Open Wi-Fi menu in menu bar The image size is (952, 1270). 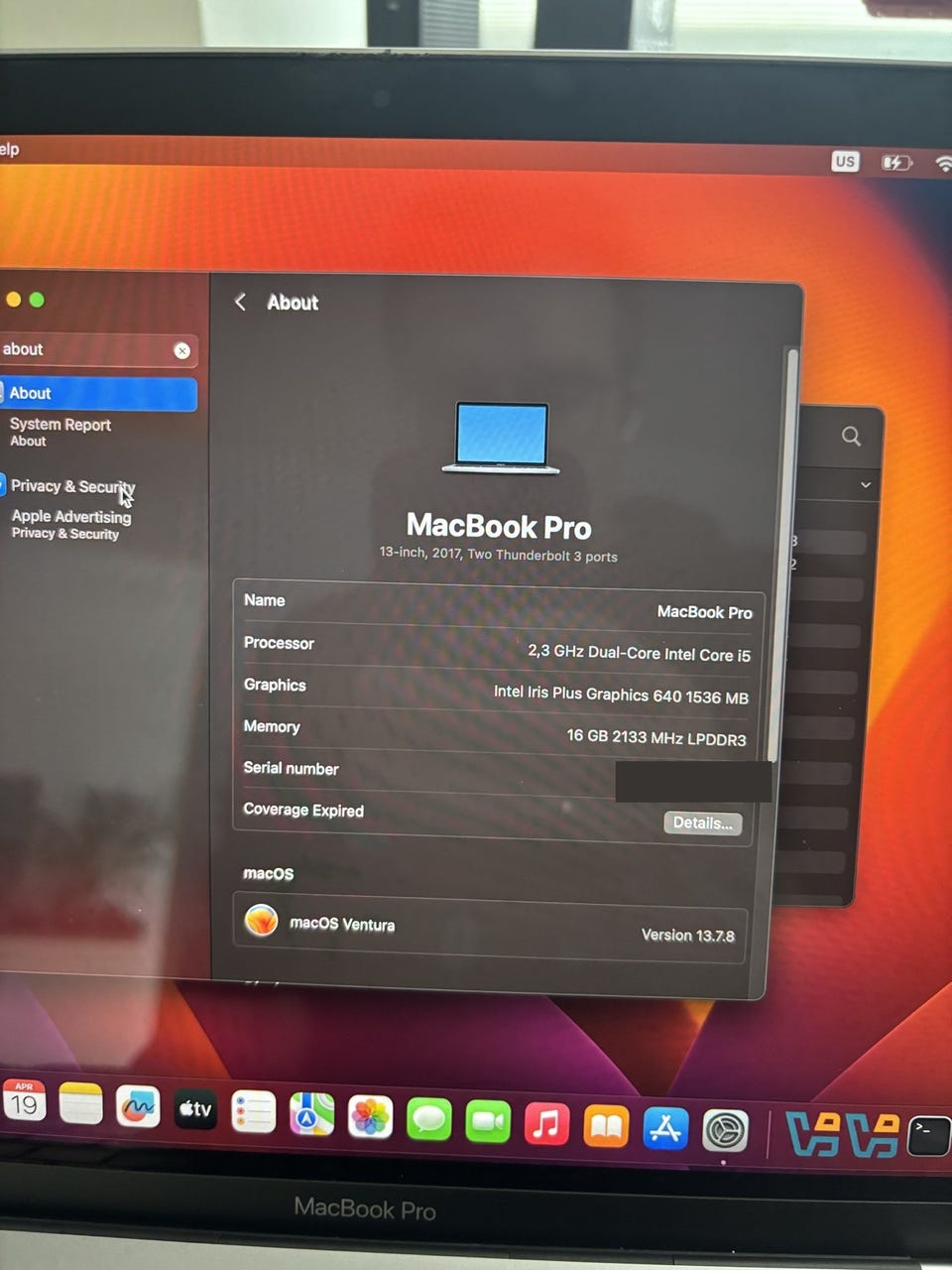pos(943,164)
